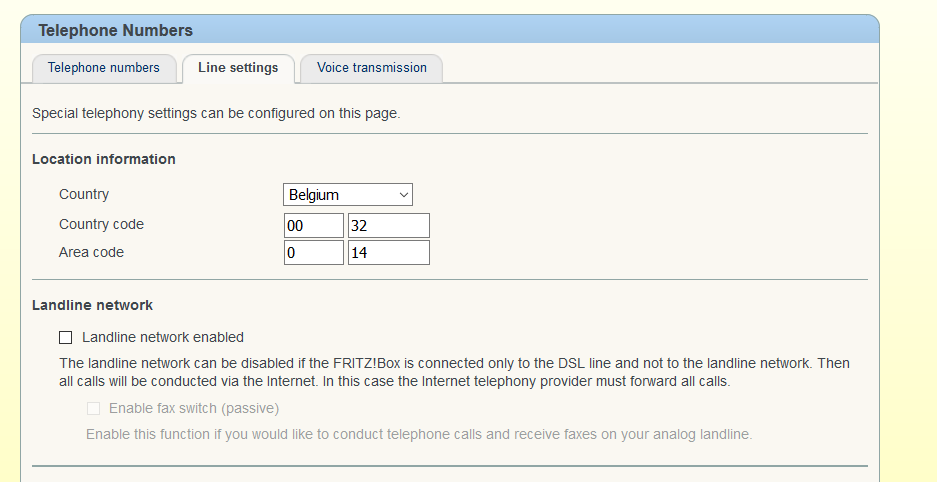Click the Location information heading
Image resolution: width=937 pixels, height=482 pixels.
tap(104, 159)
